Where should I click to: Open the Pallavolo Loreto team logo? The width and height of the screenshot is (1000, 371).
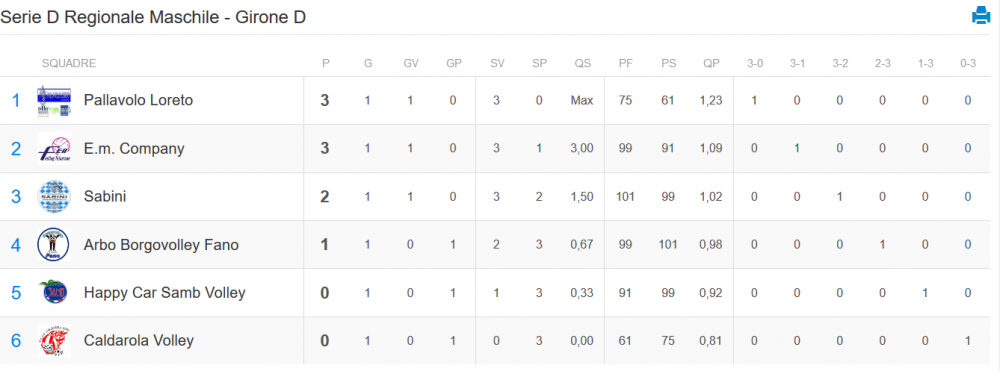54,101
